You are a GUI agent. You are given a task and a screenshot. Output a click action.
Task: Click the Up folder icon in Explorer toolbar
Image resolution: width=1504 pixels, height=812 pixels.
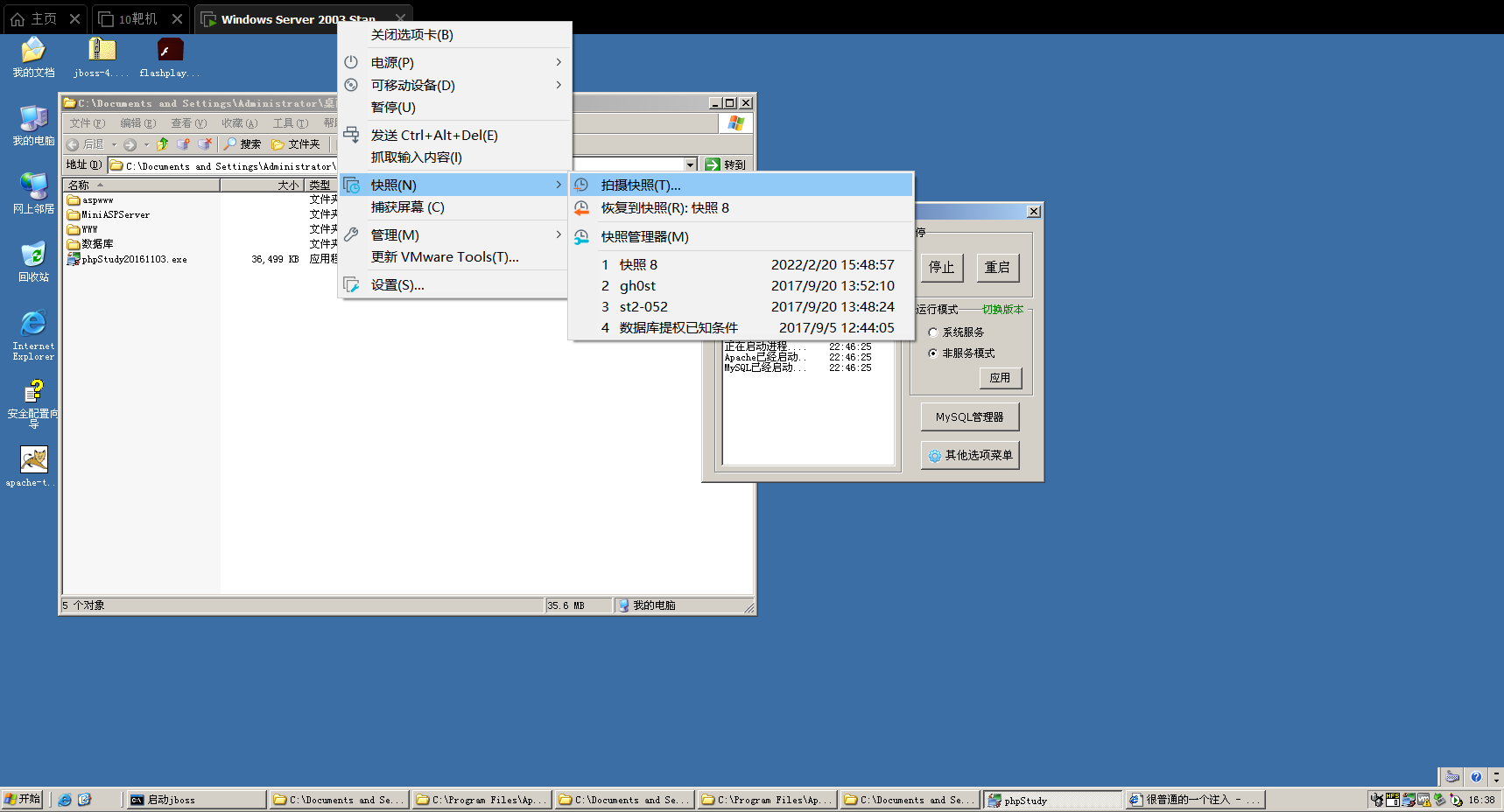[x=162, y=144]
